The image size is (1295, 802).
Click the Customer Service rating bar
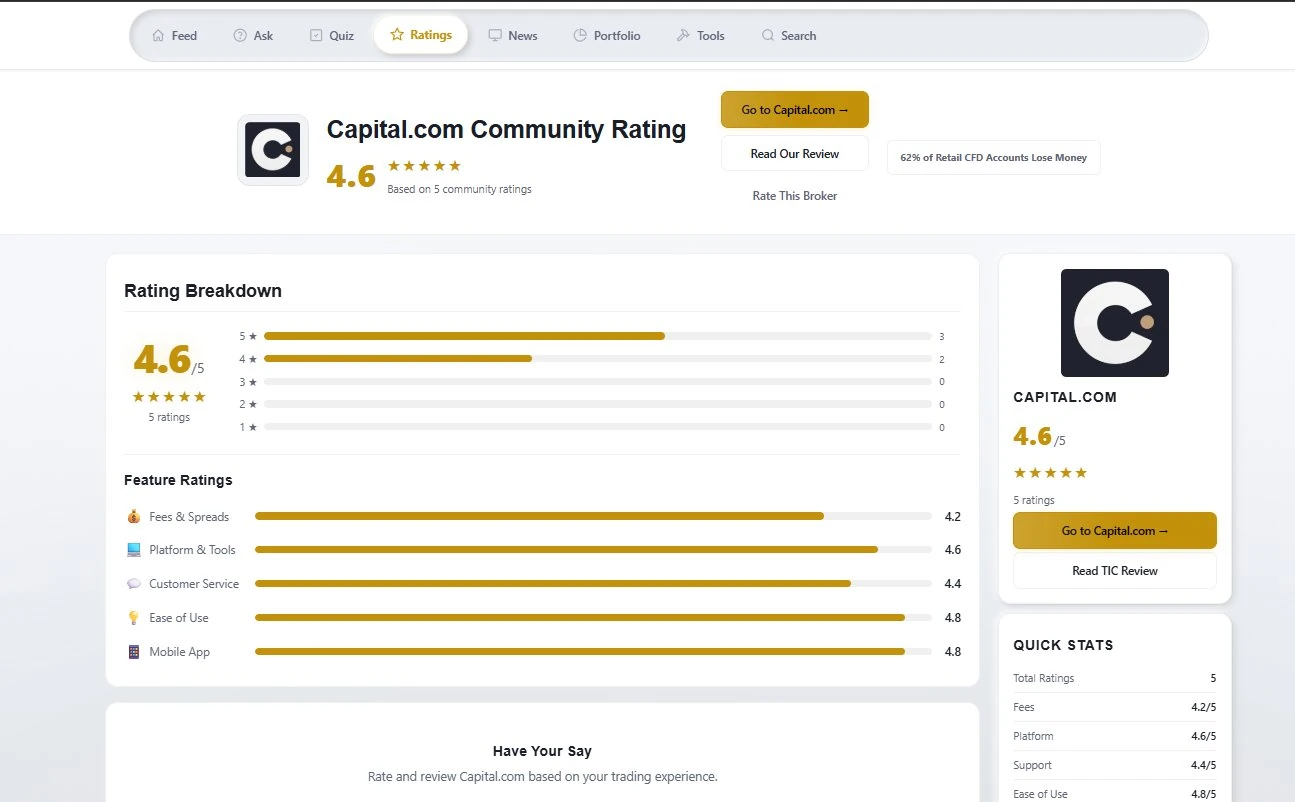click(593, 584)
